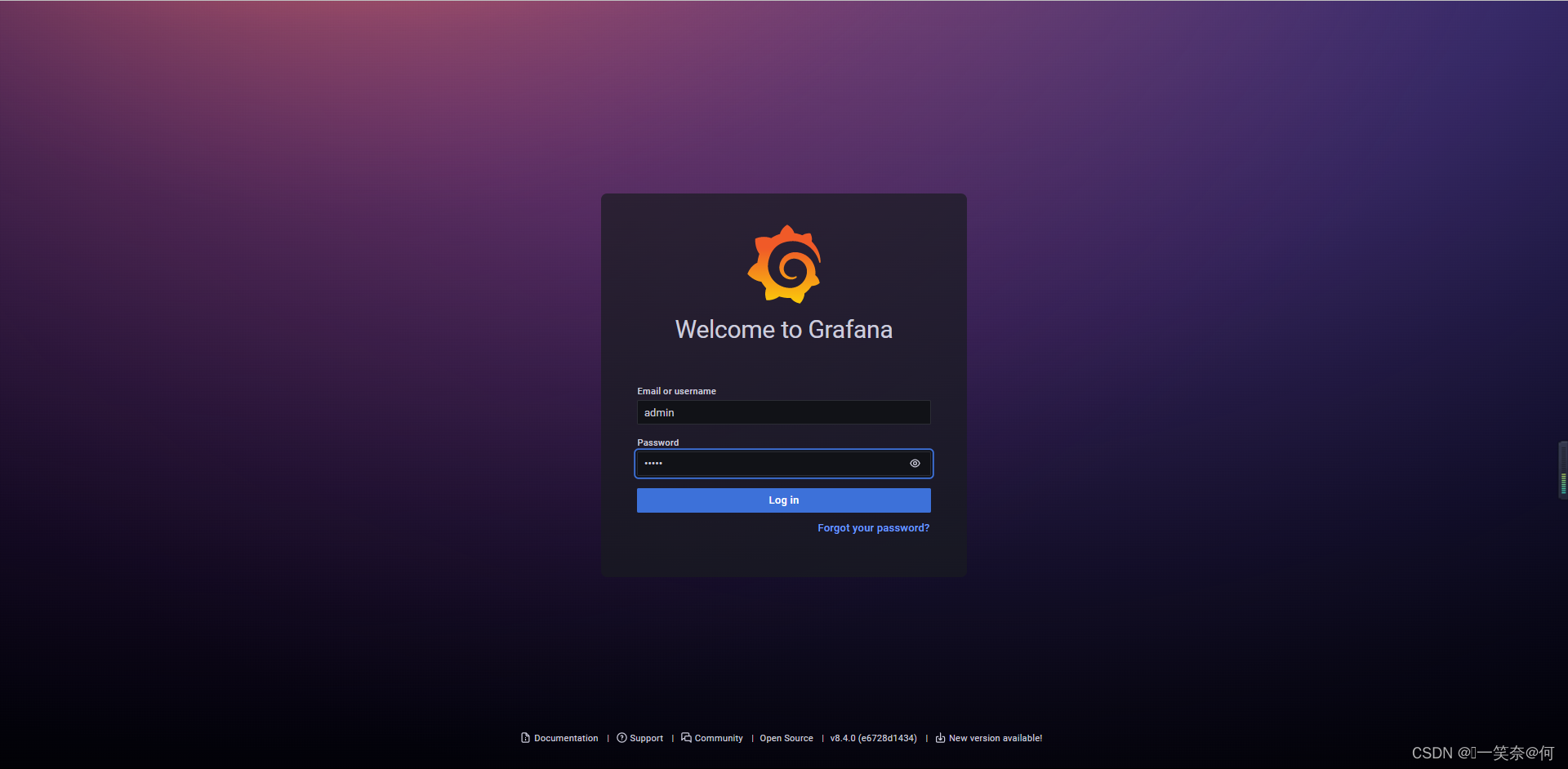The image size is (1568, 769).
Task: Click the Log in button
Action: coord(783,500)
